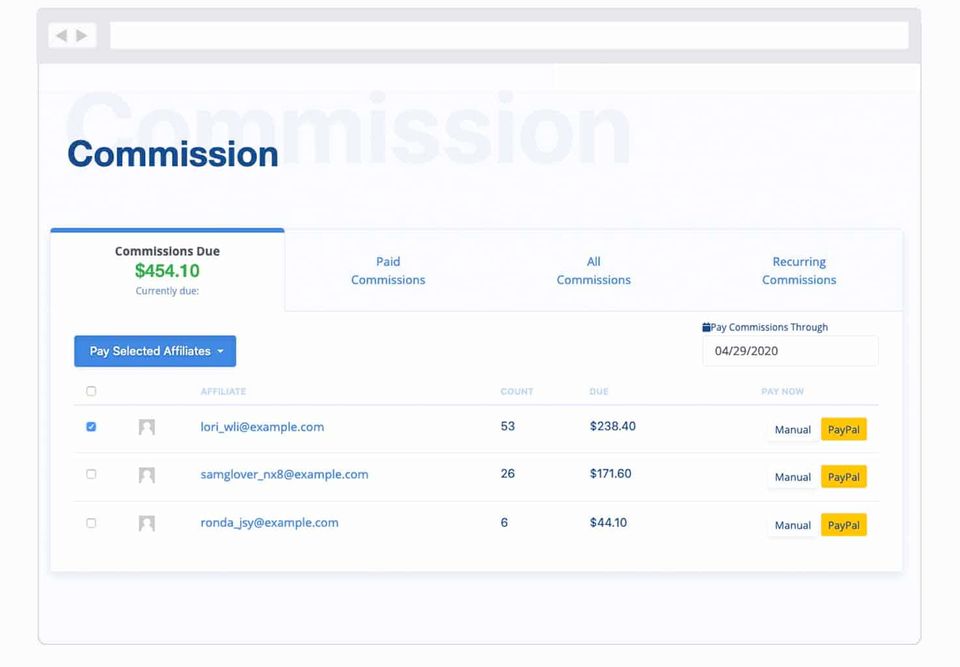
Task: Toggle the select-all checkbox in the table header
Action: [91, 391]
